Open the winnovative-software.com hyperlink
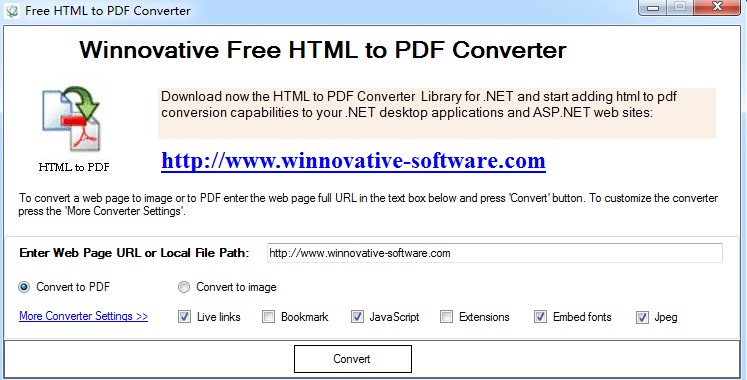This screenshot has height=380, width=747. [353, 160]
